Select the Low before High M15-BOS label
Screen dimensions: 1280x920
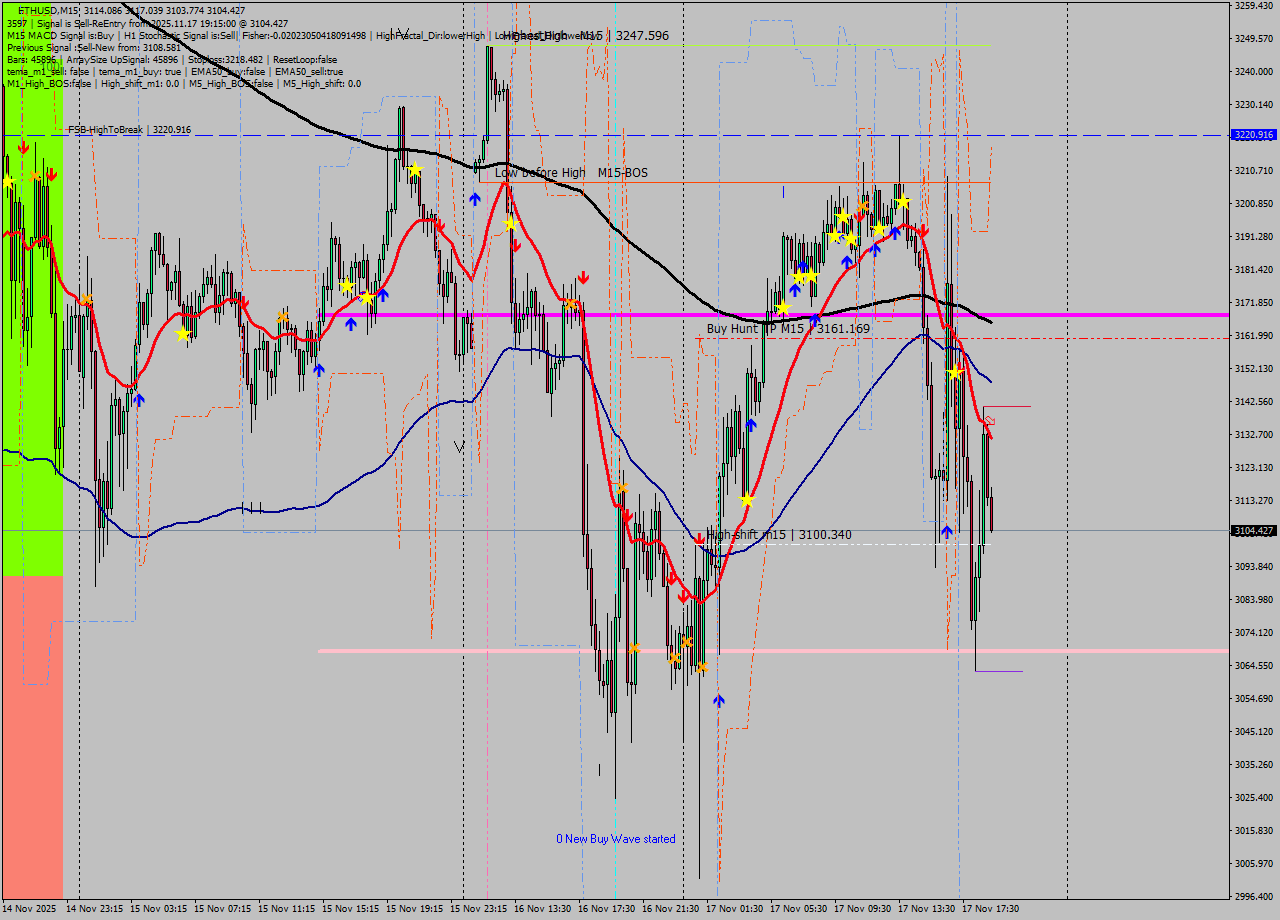pos(571,173)
